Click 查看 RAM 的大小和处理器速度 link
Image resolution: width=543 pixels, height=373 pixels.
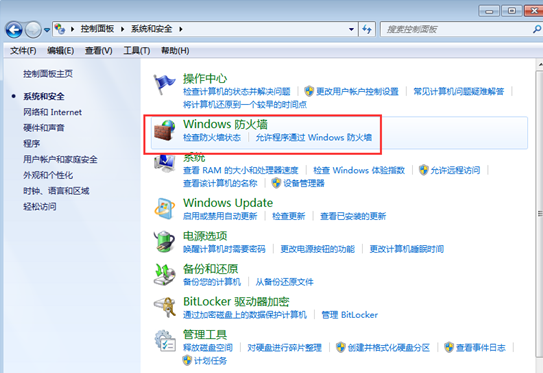[240, 170]
